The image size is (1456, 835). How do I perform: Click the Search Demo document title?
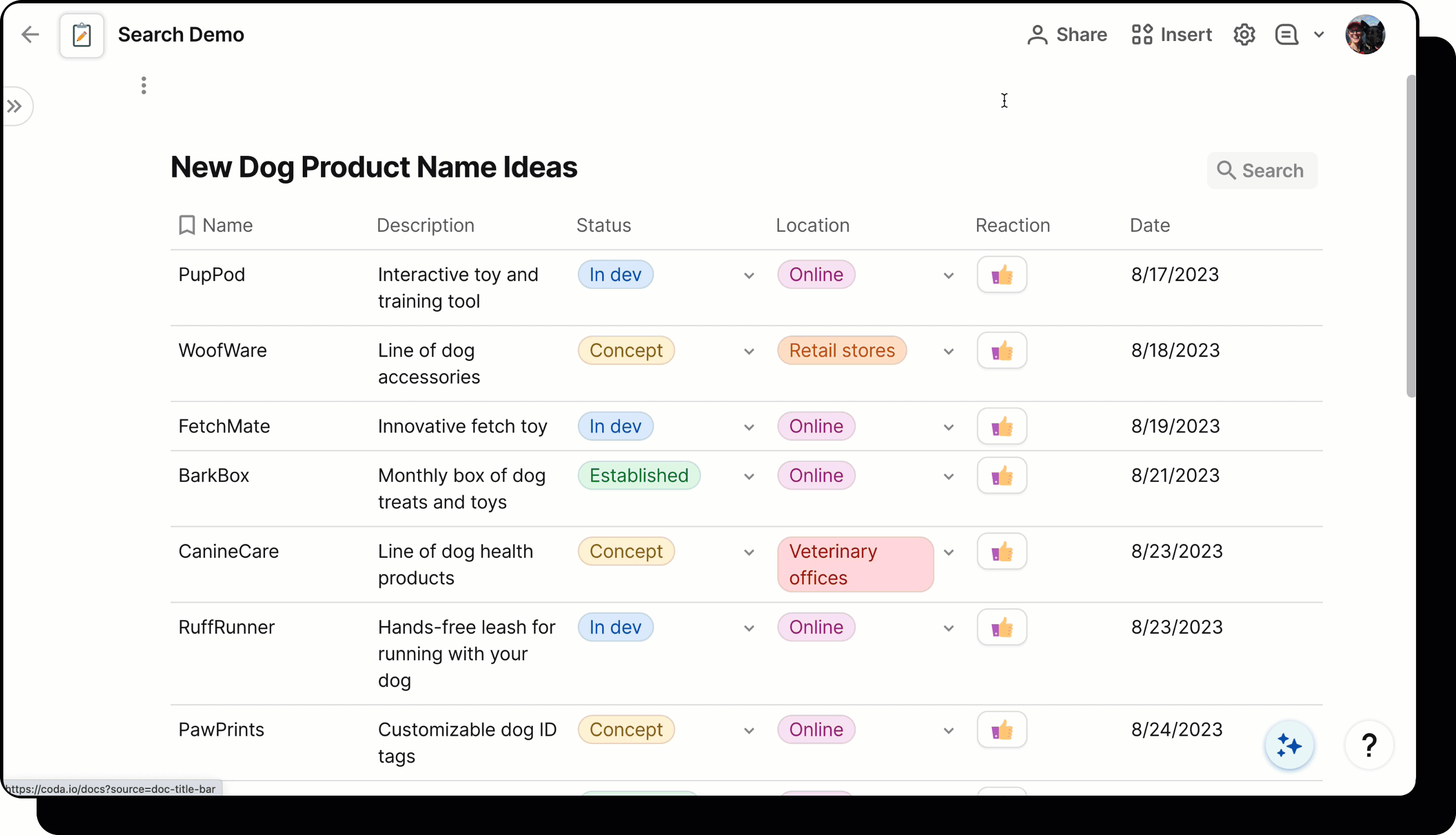tap(181, 34)
